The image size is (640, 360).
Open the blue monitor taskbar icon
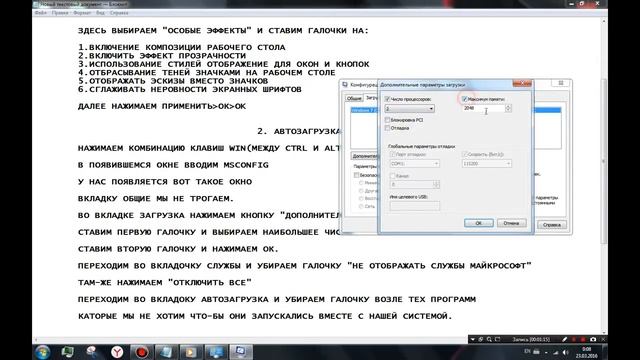pyautogui.click(x=216, y=352)
